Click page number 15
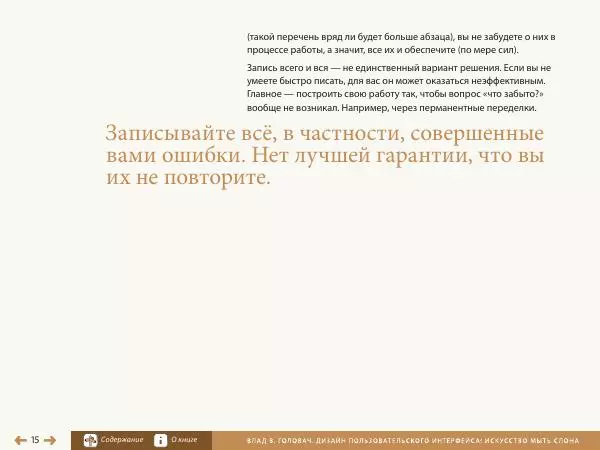The width and height of the screenshot is (600, 450). (x=35, y=440)
